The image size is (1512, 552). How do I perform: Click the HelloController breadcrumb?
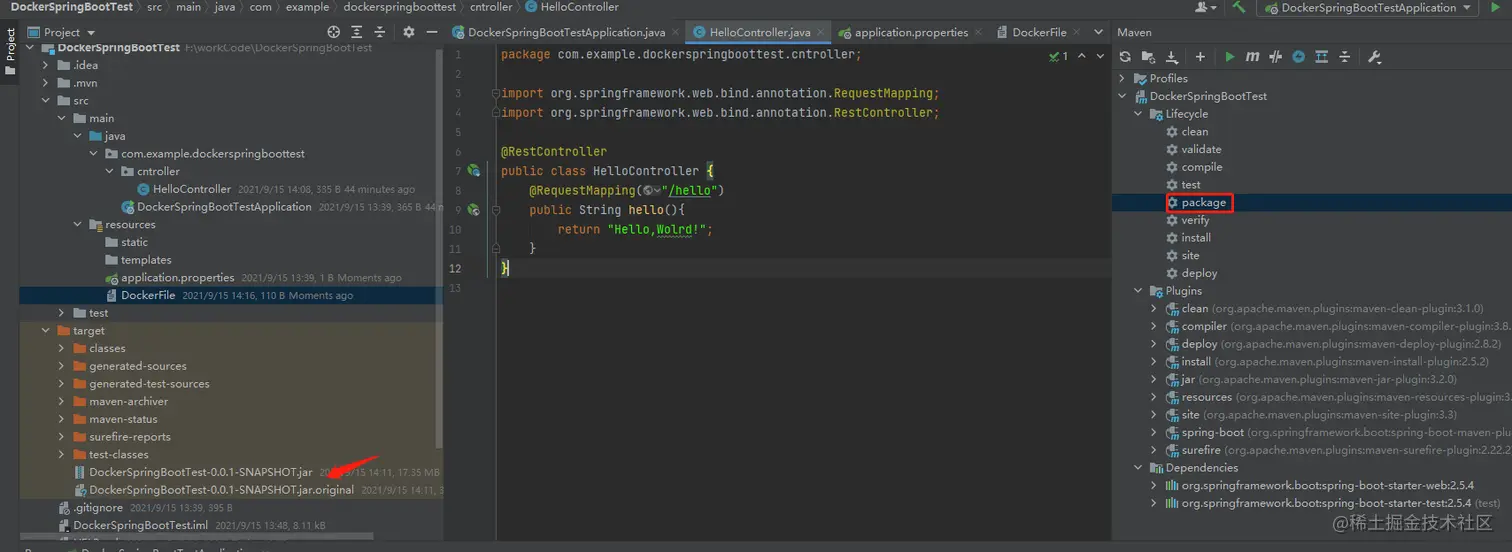click(572, 7)
